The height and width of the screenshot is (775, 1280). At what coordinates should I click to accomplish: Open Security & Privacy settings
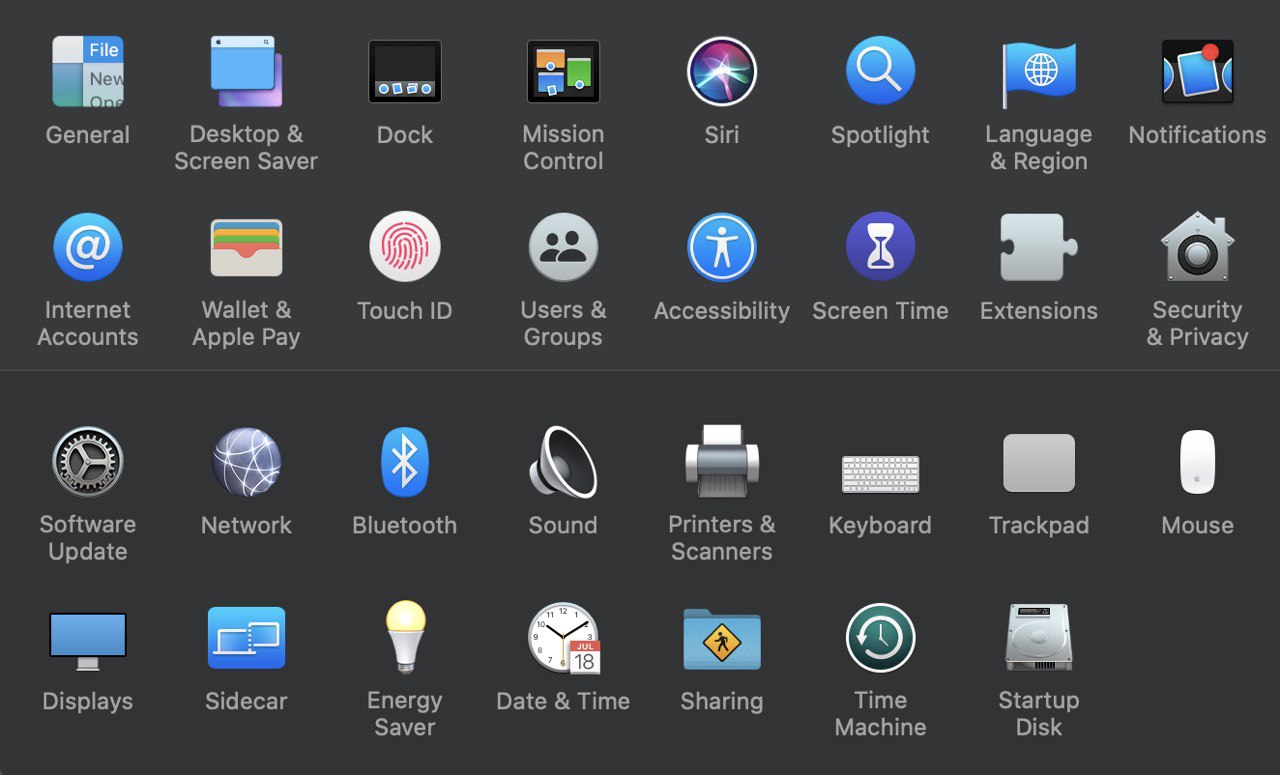pyautogui.click(x=1197, y=247)
